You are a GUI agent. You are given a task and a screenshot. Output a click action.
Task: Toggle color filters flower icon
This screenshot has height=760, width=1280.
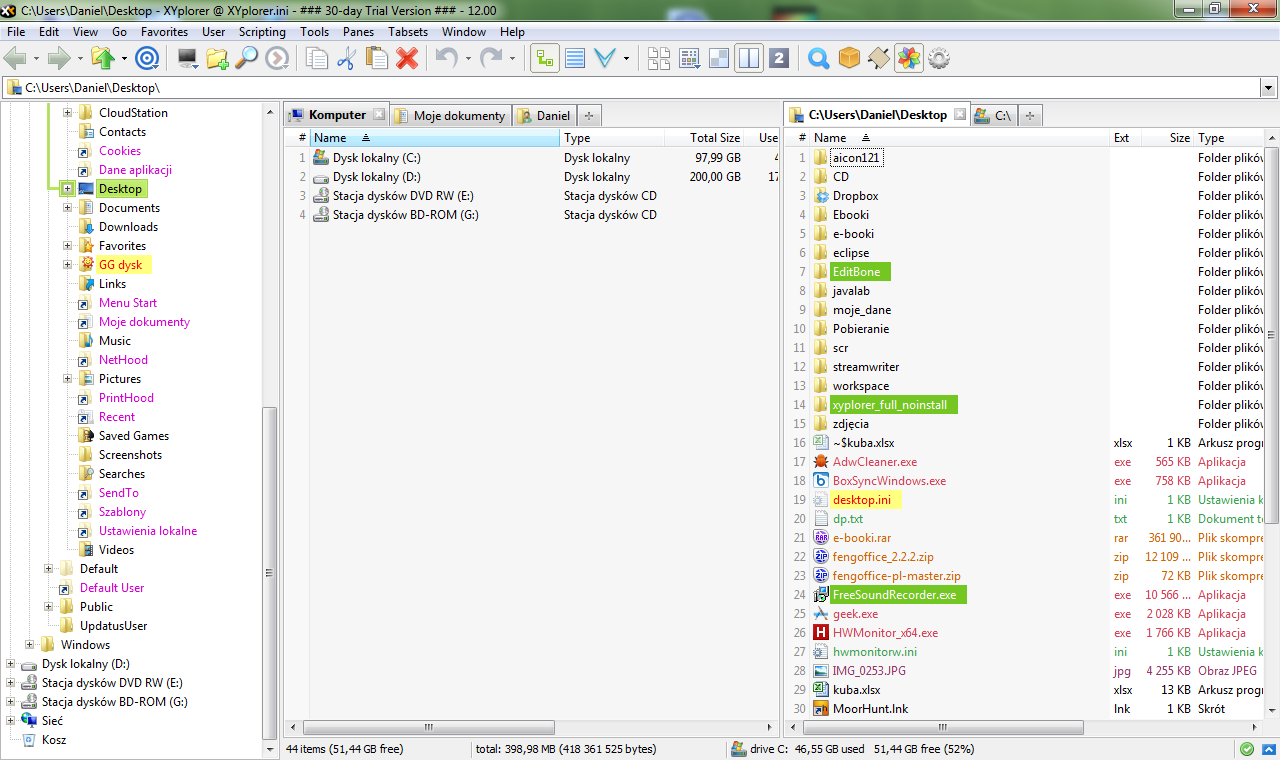pos(908,59)
